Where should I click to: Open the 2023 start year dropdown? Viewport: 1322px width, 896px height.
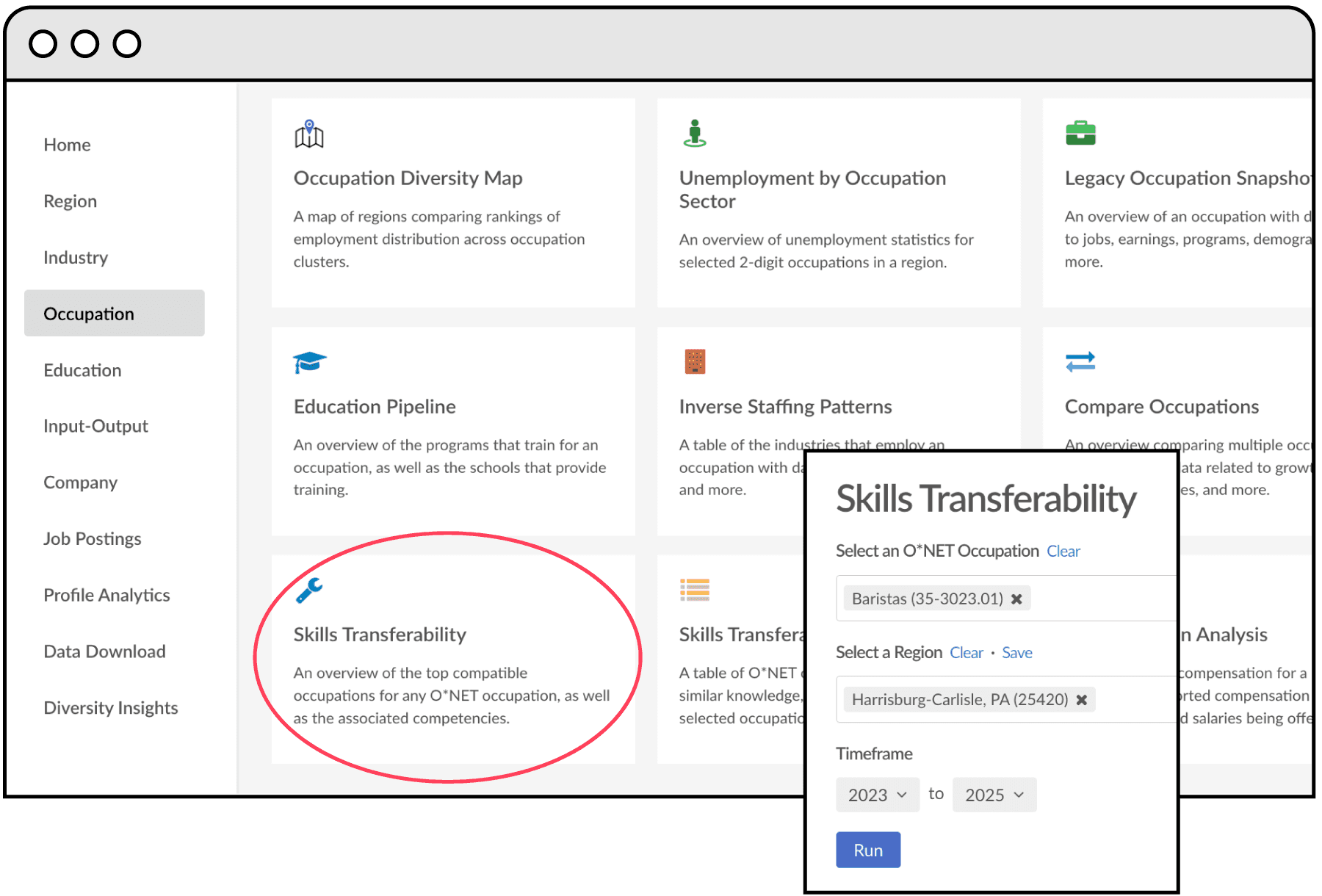[877, 795]
